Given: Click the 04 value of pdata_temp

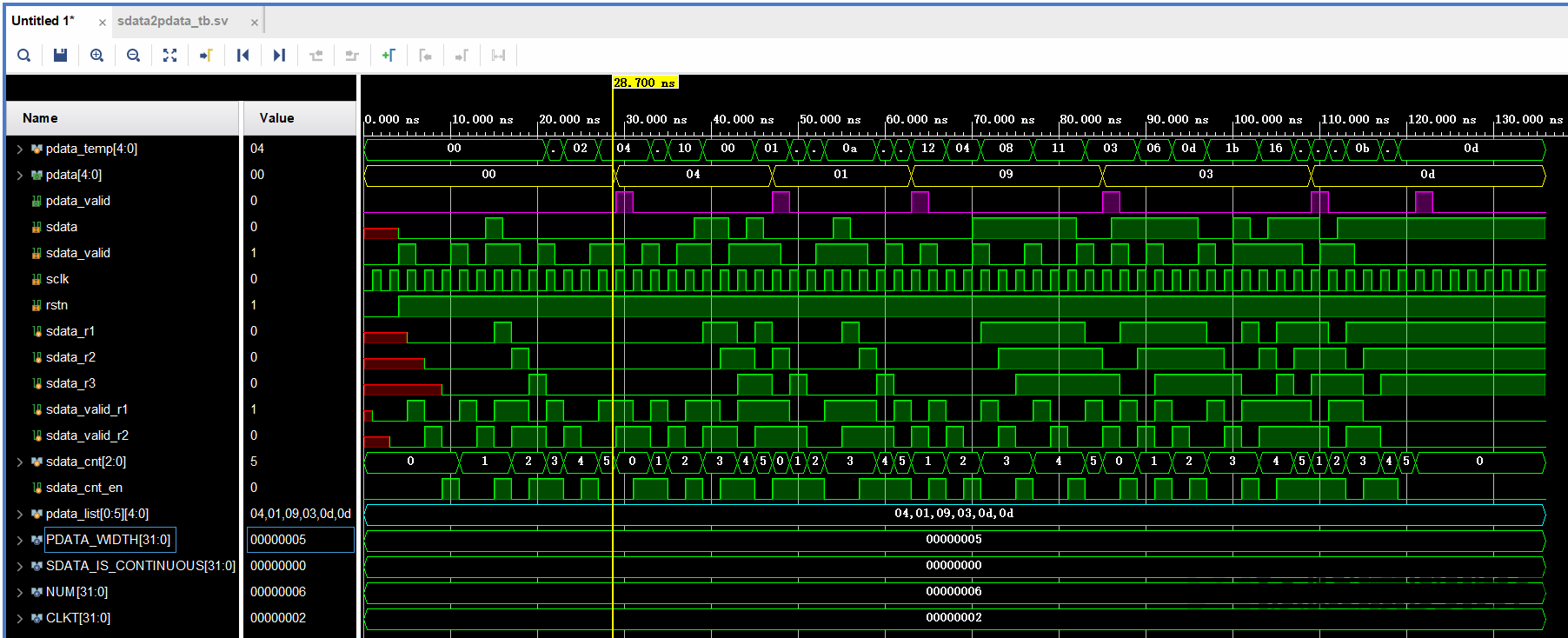Looking at the screenshot, I should click(257, 149).
